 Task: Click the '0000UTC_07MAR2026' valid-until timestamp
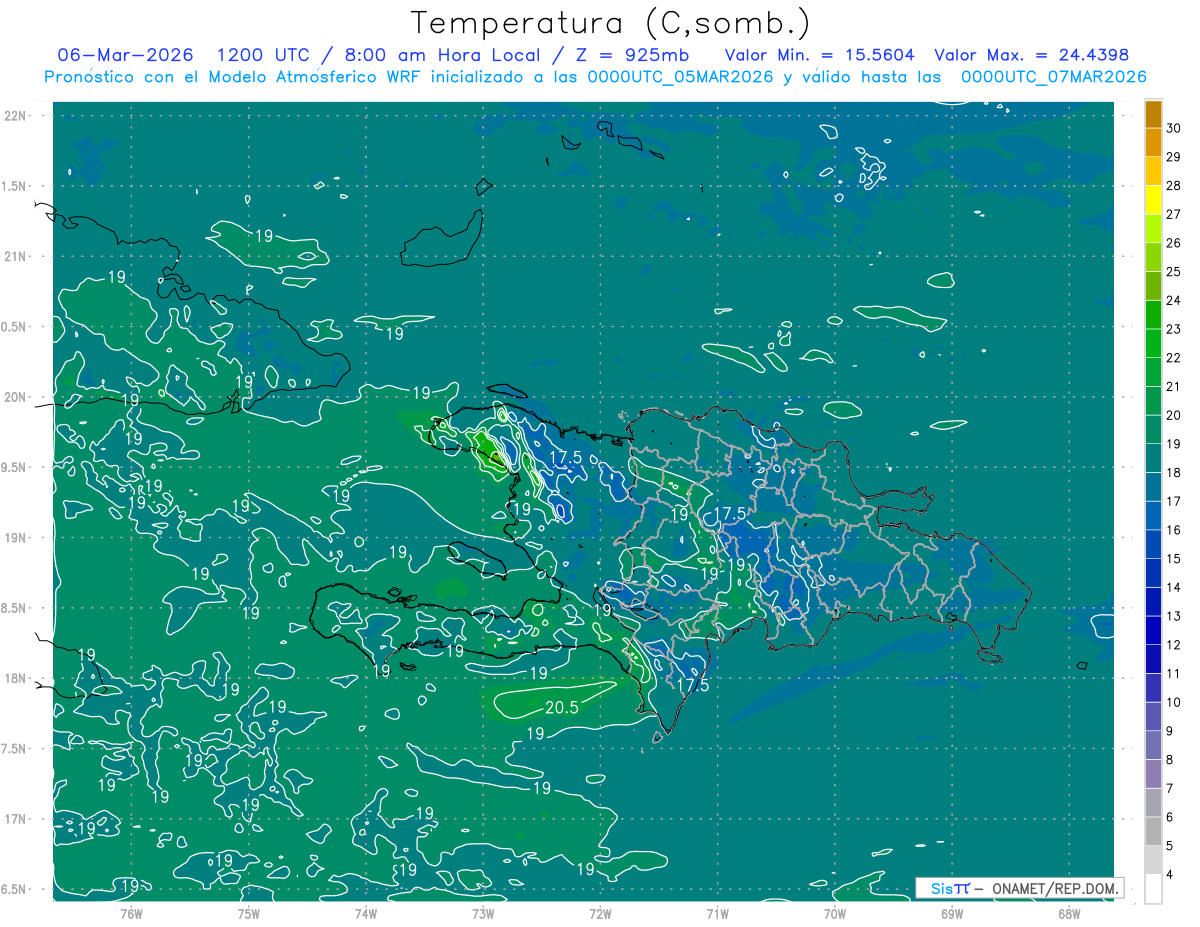tap(1052, 77)
